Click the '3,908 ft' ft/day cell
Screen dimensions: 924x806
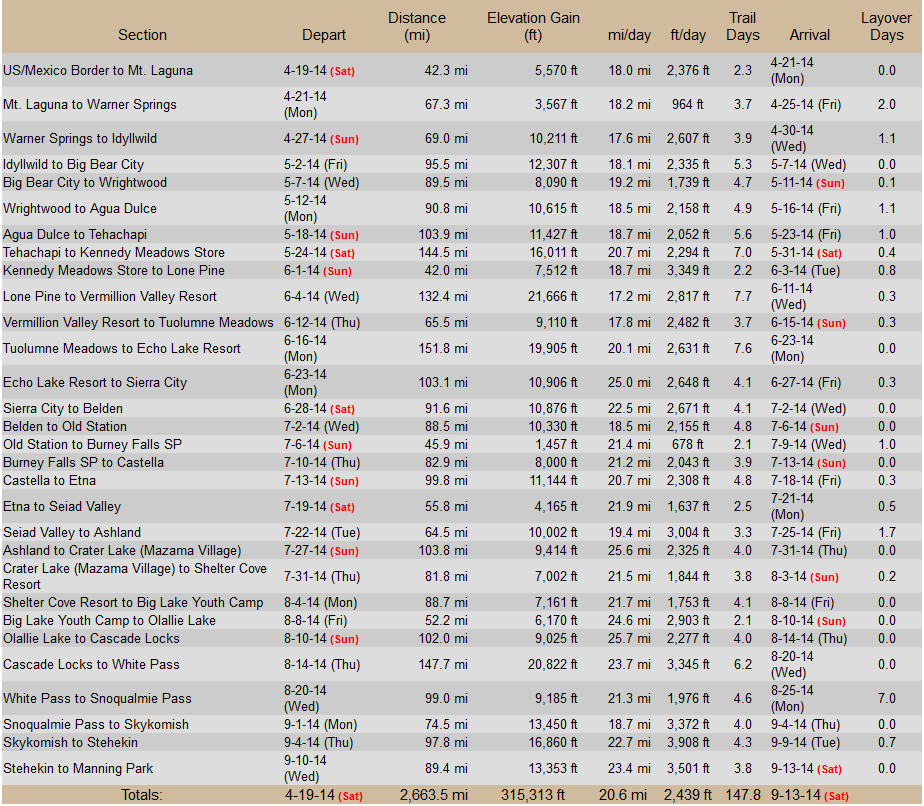[688, 743]
